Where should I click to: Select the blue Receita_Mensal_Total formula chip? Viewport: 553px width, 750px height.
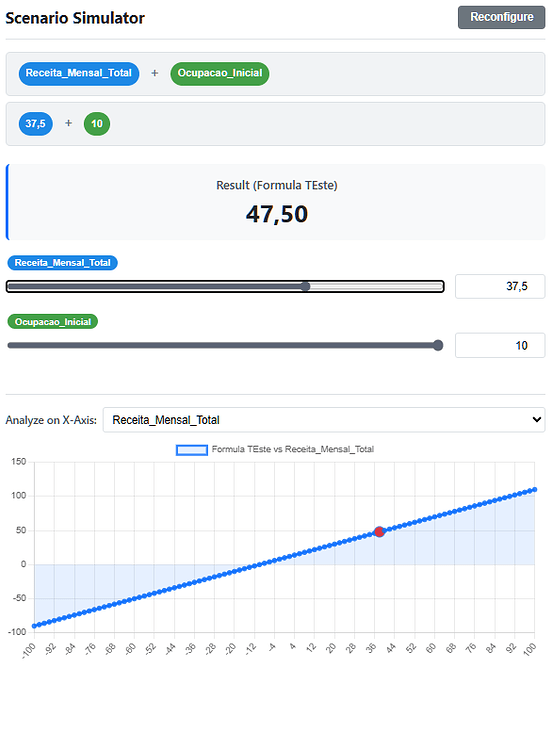click(79, 74)
